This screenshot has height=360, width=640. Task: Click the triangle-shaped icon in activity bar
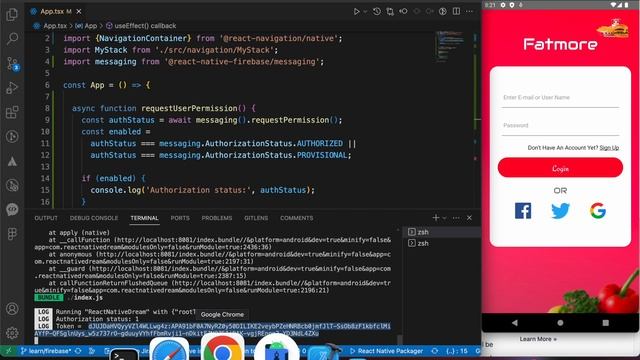(x=12, y=161)
